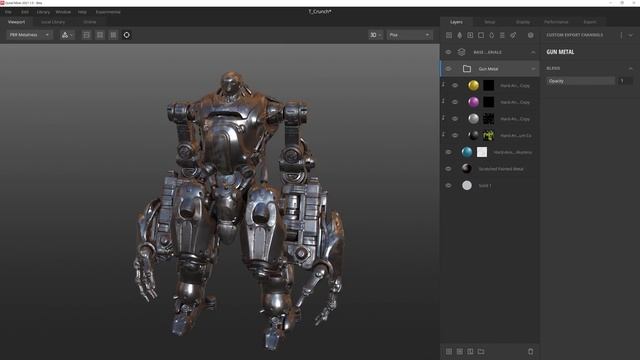Open the Edit menu
The image size is (640, 360).
pyautogui.click(x=25, y=12)
